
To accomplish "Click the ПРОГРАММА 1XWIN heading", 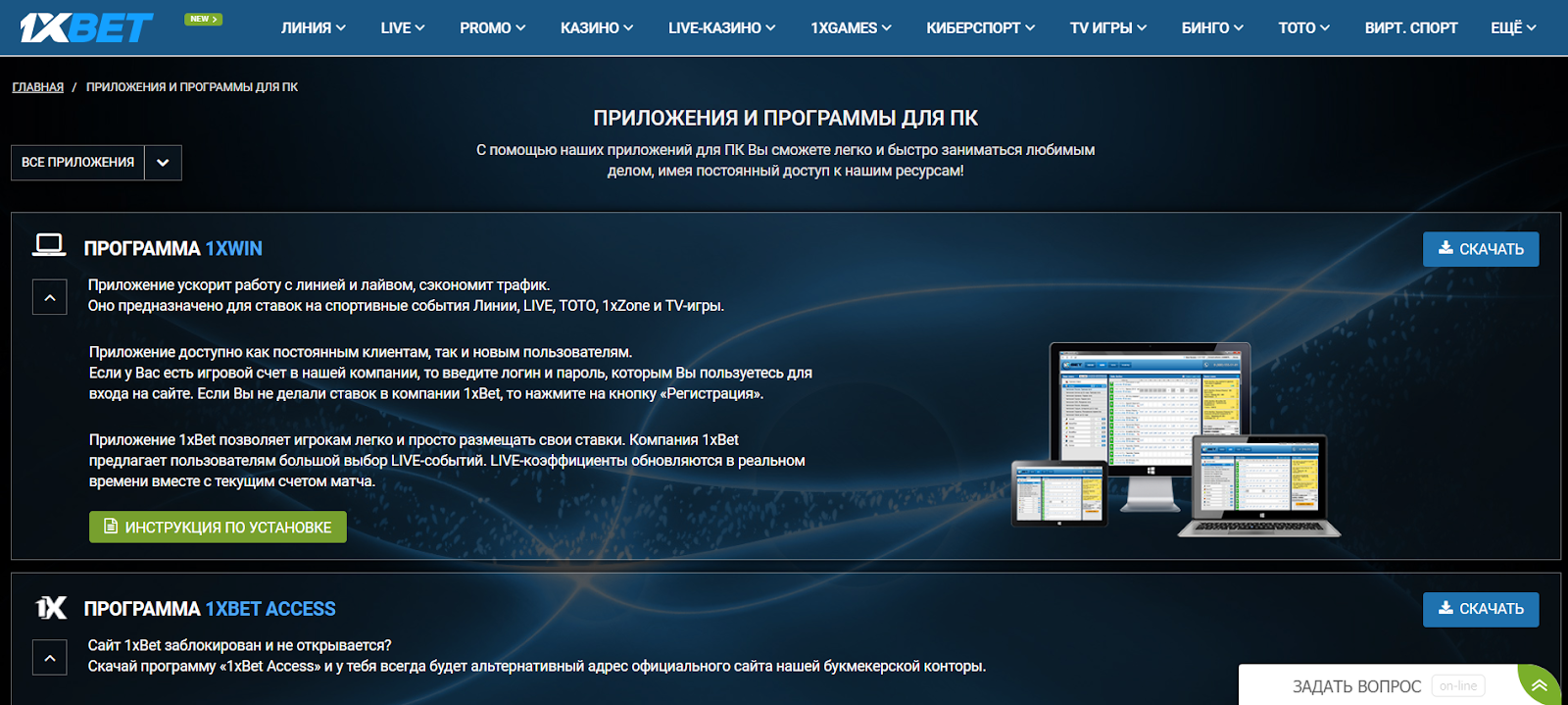I will tap(173, 248).
